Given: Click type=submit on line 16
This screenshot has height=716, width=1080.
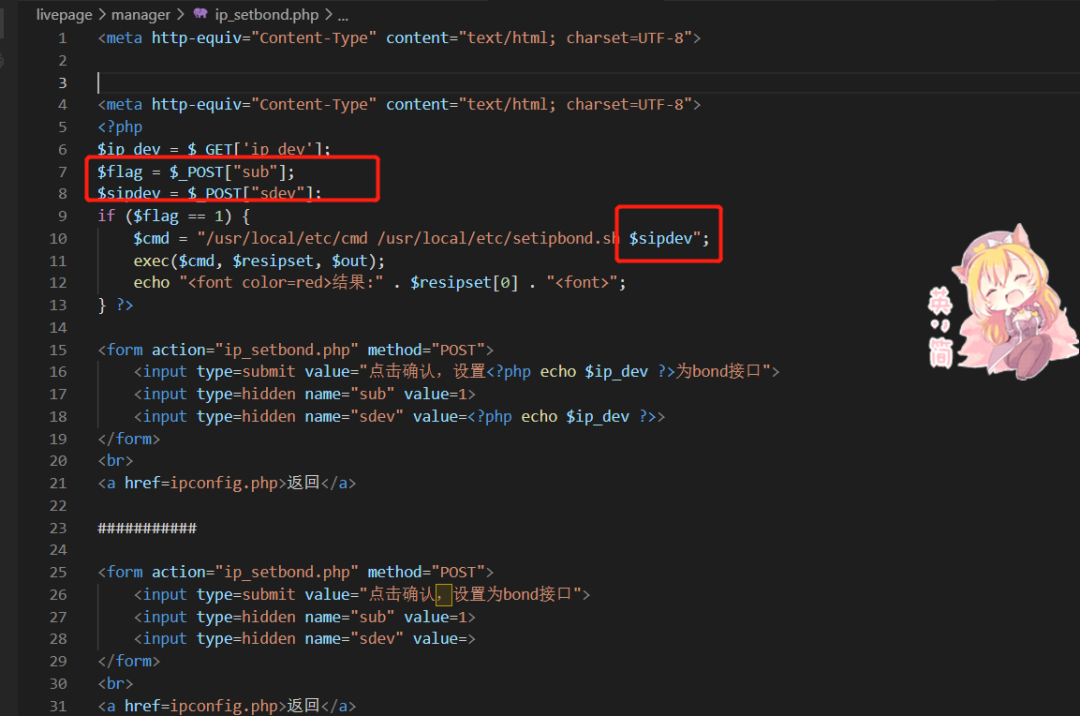Looking at the screenshot, I should pos(246,372).
